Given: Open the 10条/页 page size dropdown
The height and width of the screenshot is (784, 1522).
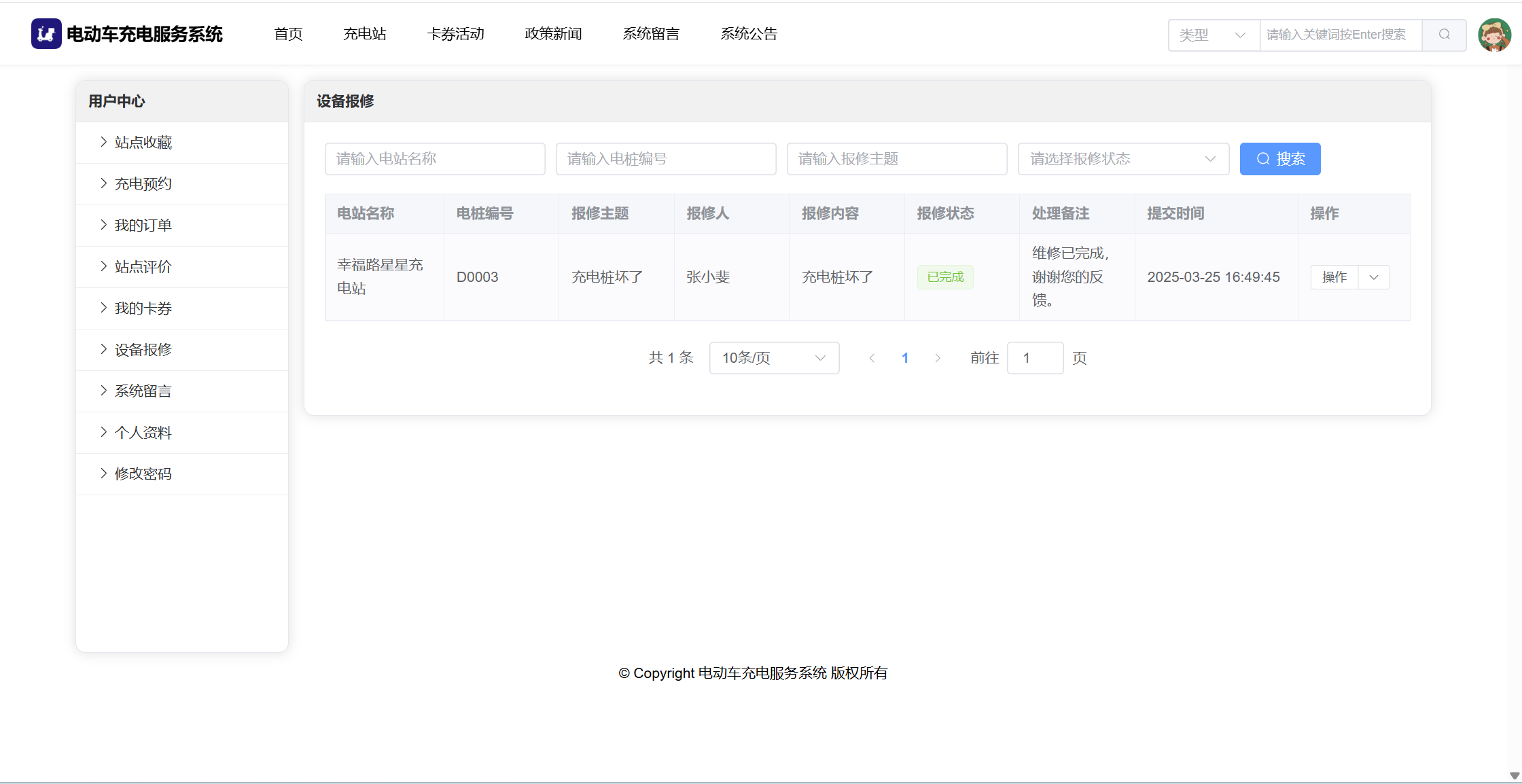Looking at the screenshot, I should 773,358.
